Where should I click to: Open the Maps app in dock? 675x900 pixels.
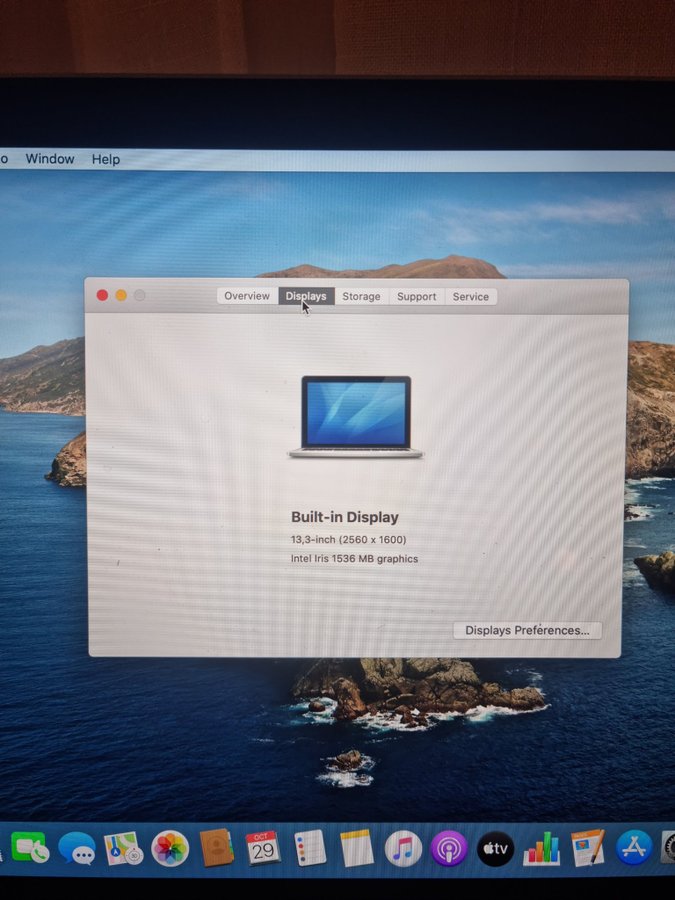click(123, 849)
